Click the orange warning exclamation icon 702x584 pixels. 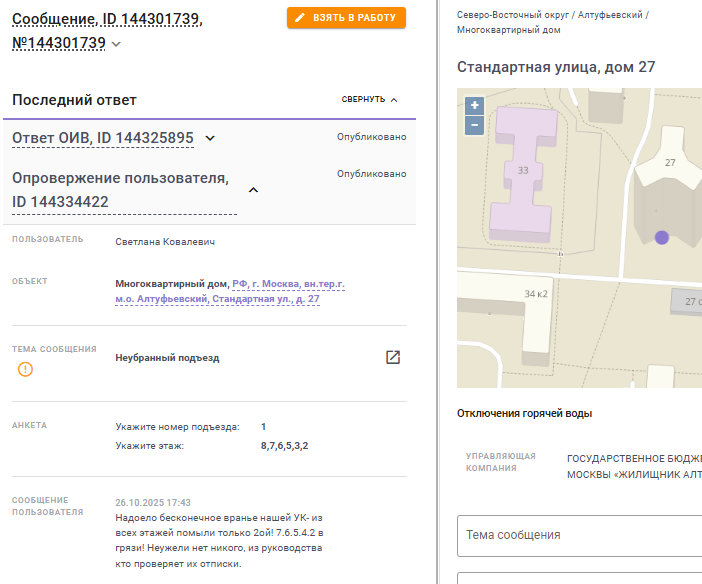(25, 369)
